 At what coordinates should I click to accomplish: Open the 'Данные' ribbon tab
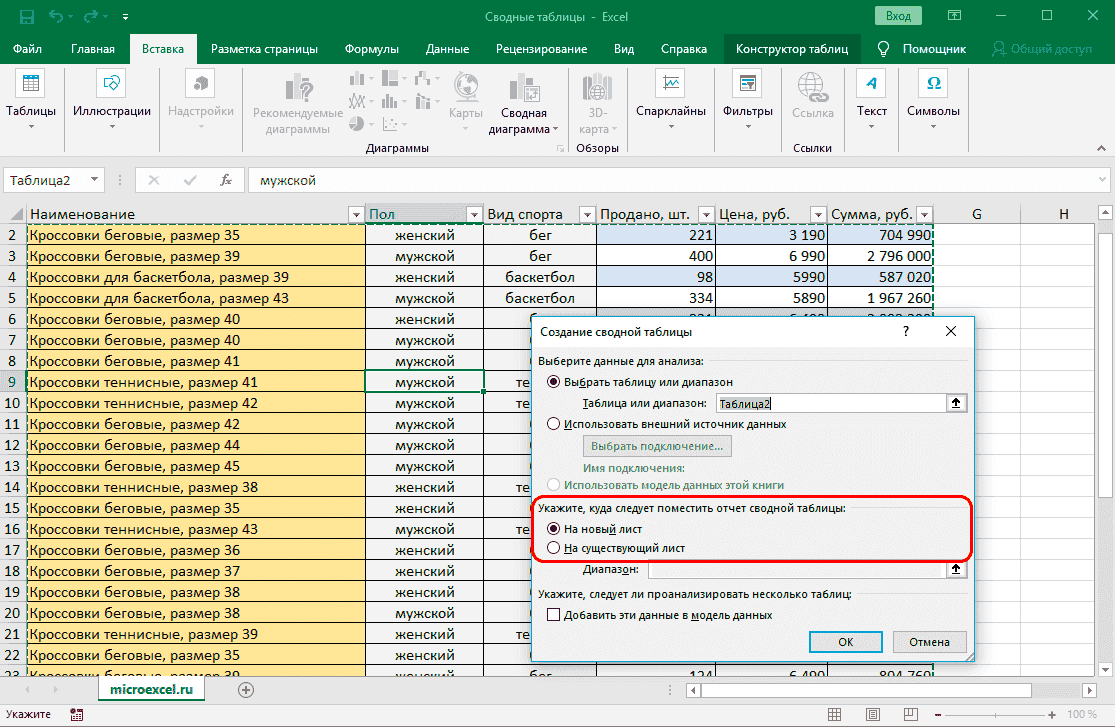coord(447,49)
